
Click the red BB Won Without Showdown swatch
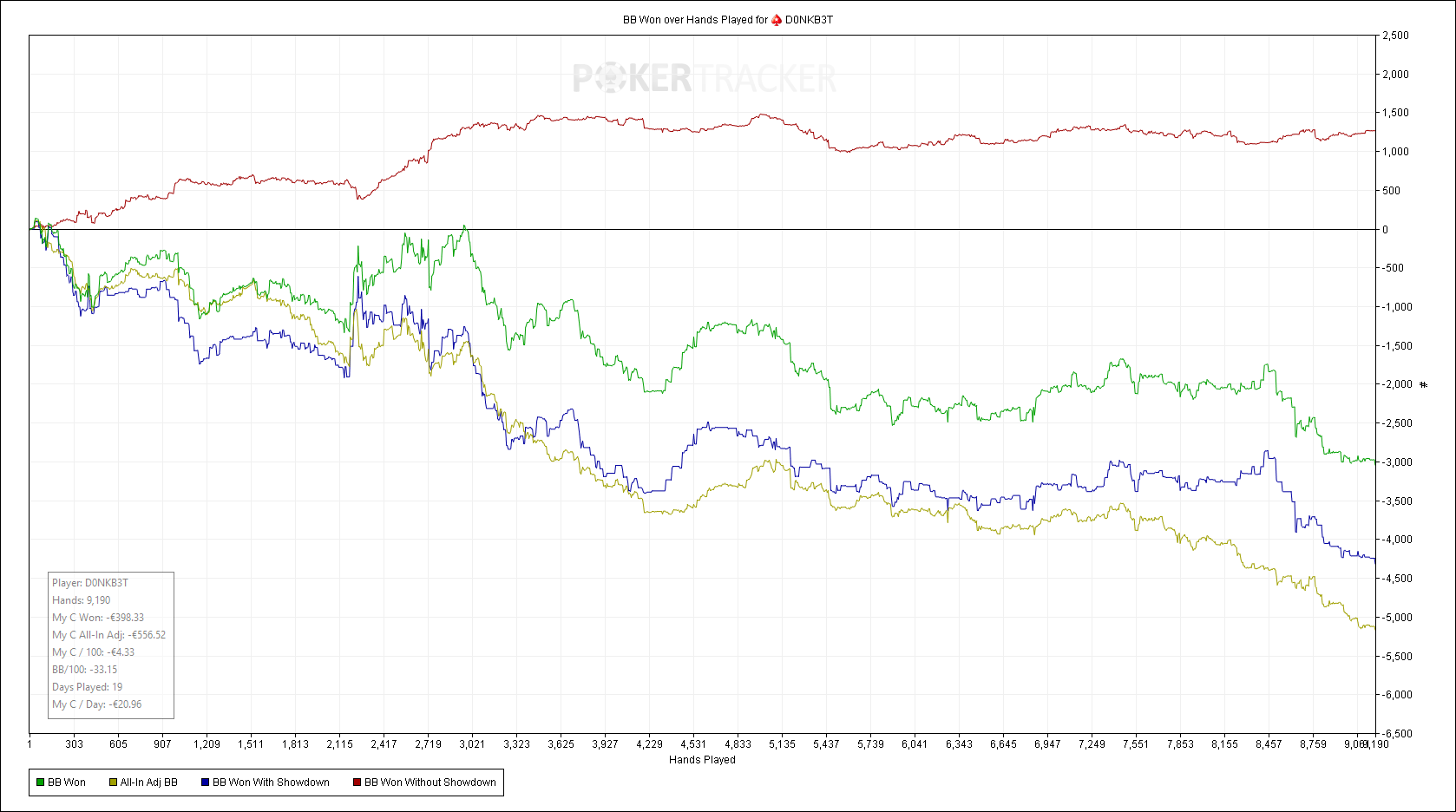357,783
